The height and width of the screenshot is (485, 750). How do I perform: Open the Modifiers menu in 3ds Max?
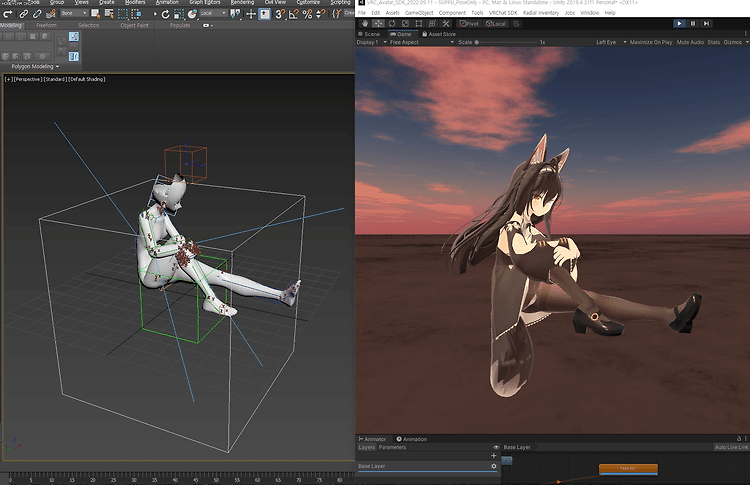(135, 2)
